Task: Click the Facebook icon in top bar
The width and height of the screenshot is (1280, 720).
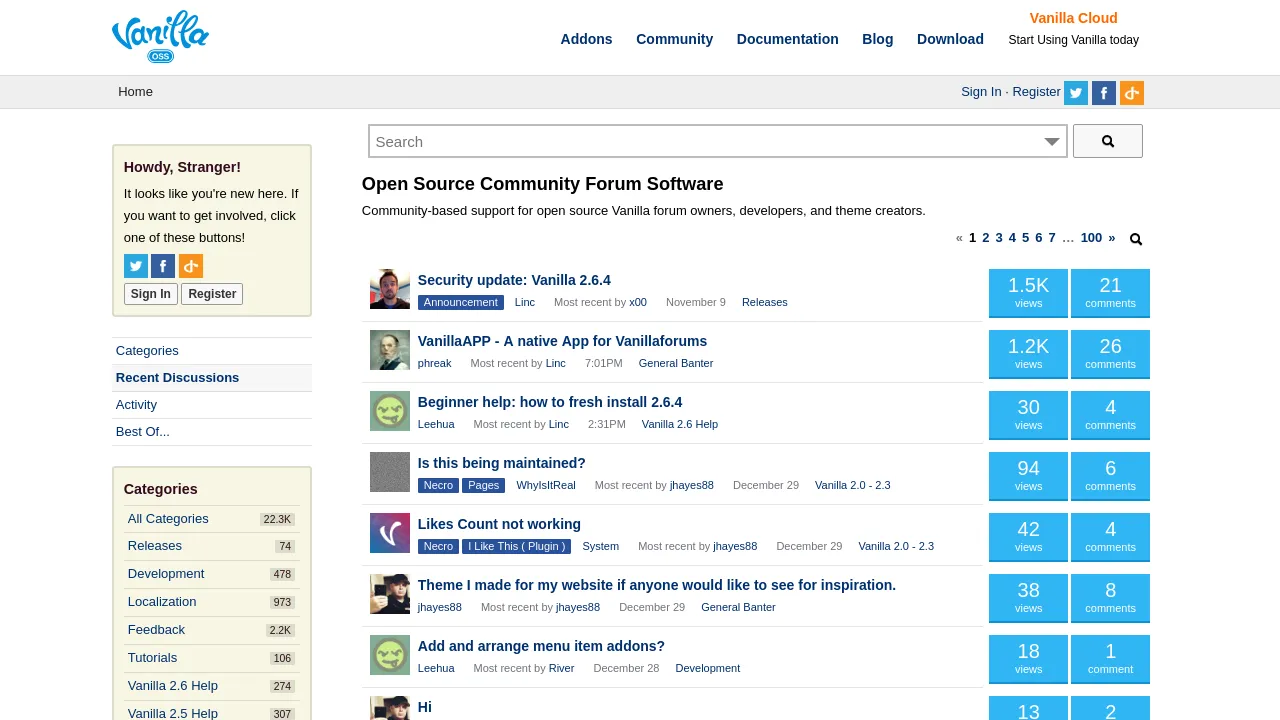Action: [x=1104, y=93]
